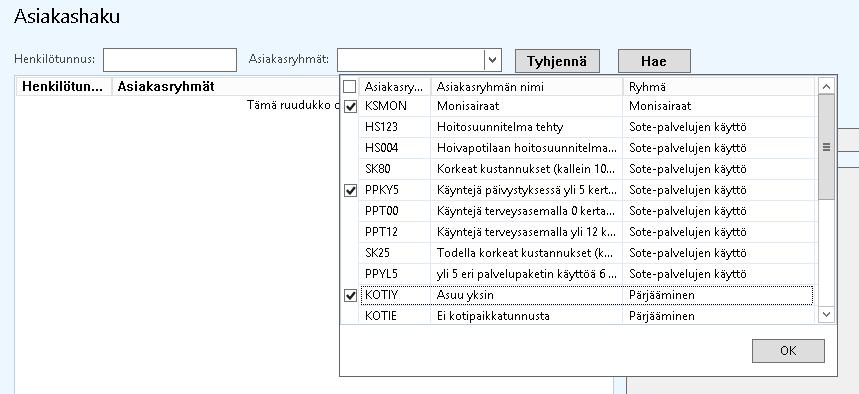Confirm selection with the OK button
The width and height of the screenshot is (859, 394).
pyautogui.click(x=788, y=351)
